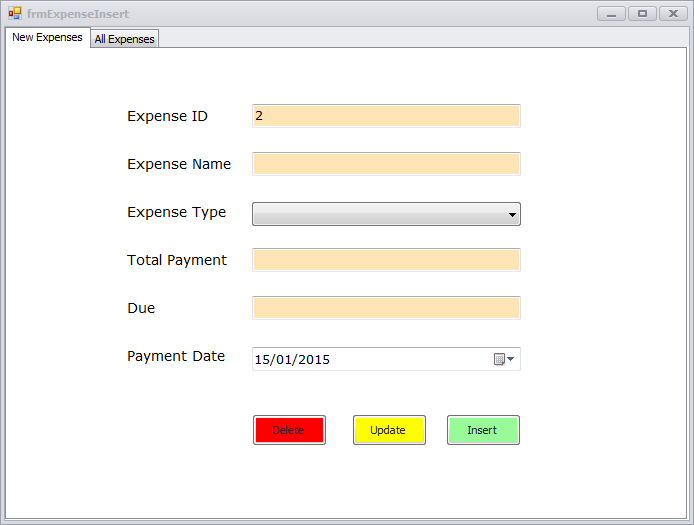Click the yellow Update button

(389, 430)
